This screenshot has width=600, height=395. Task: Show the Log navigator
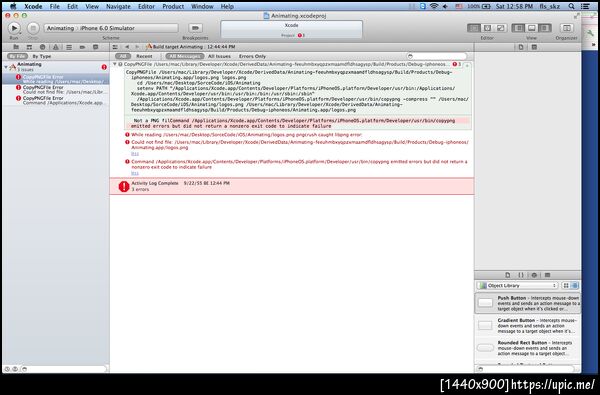click(96, 47)
